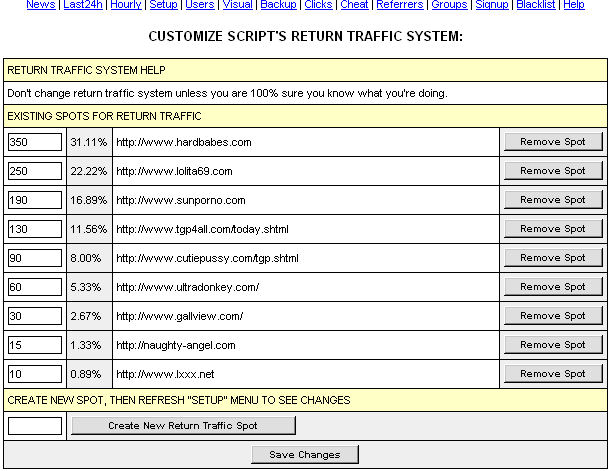The height and width of the screenshot is (471, 612).
Task: Click the Customize Script's Return Traffic System title
Action: click(306, 36)
